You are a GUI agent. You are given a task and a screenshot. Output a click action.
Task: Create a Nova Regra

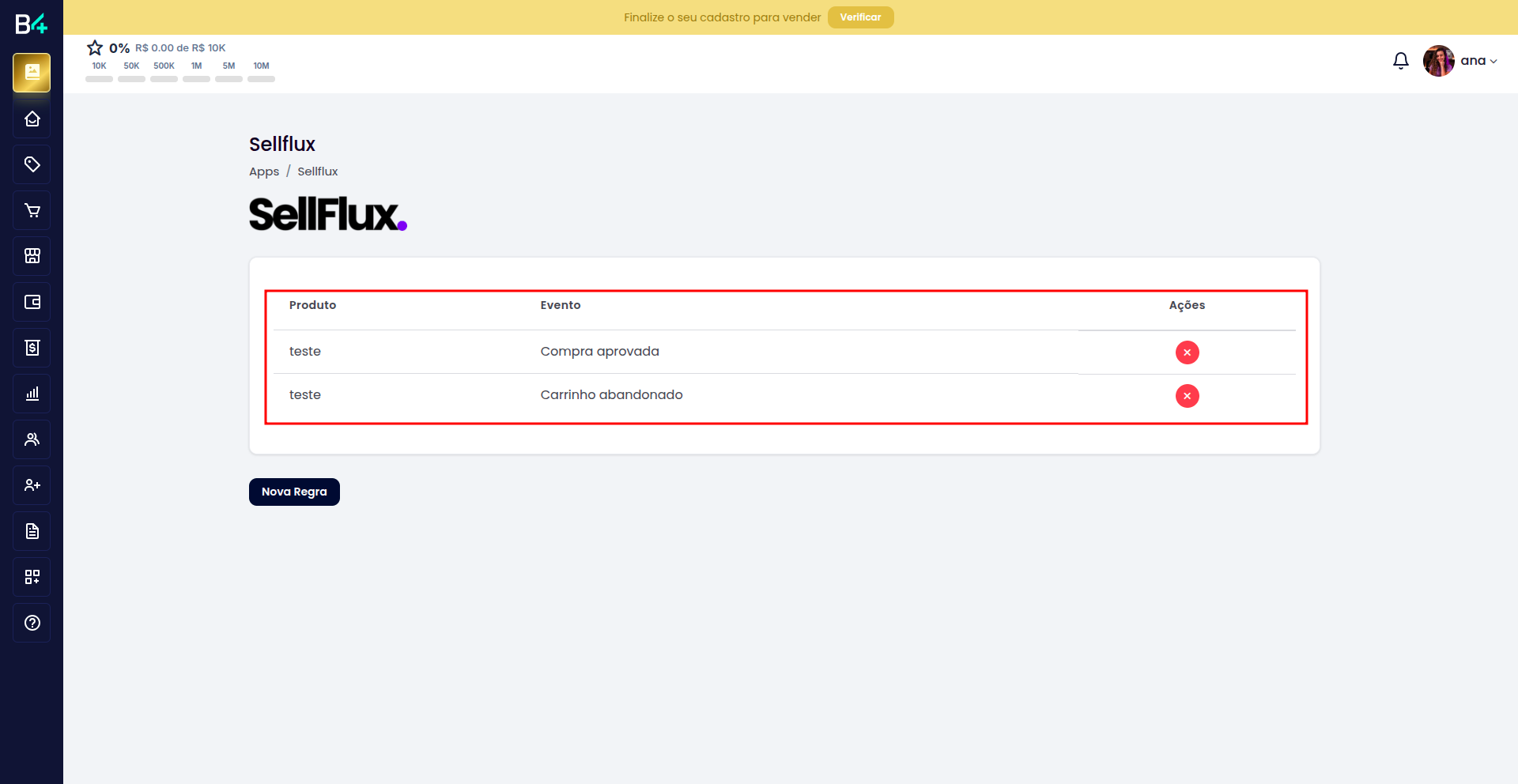point(294,492)
